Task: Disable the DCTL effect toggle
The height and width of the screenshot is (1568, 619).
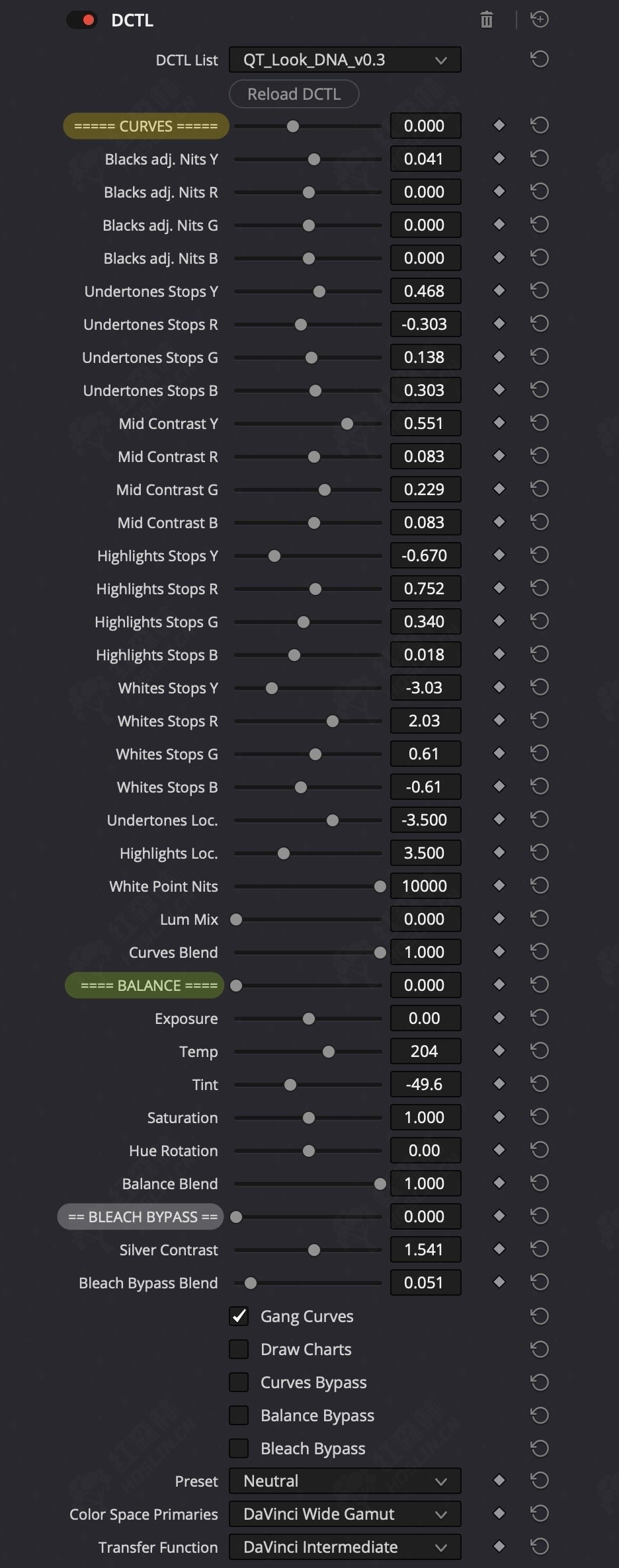Action: point(82,20)
